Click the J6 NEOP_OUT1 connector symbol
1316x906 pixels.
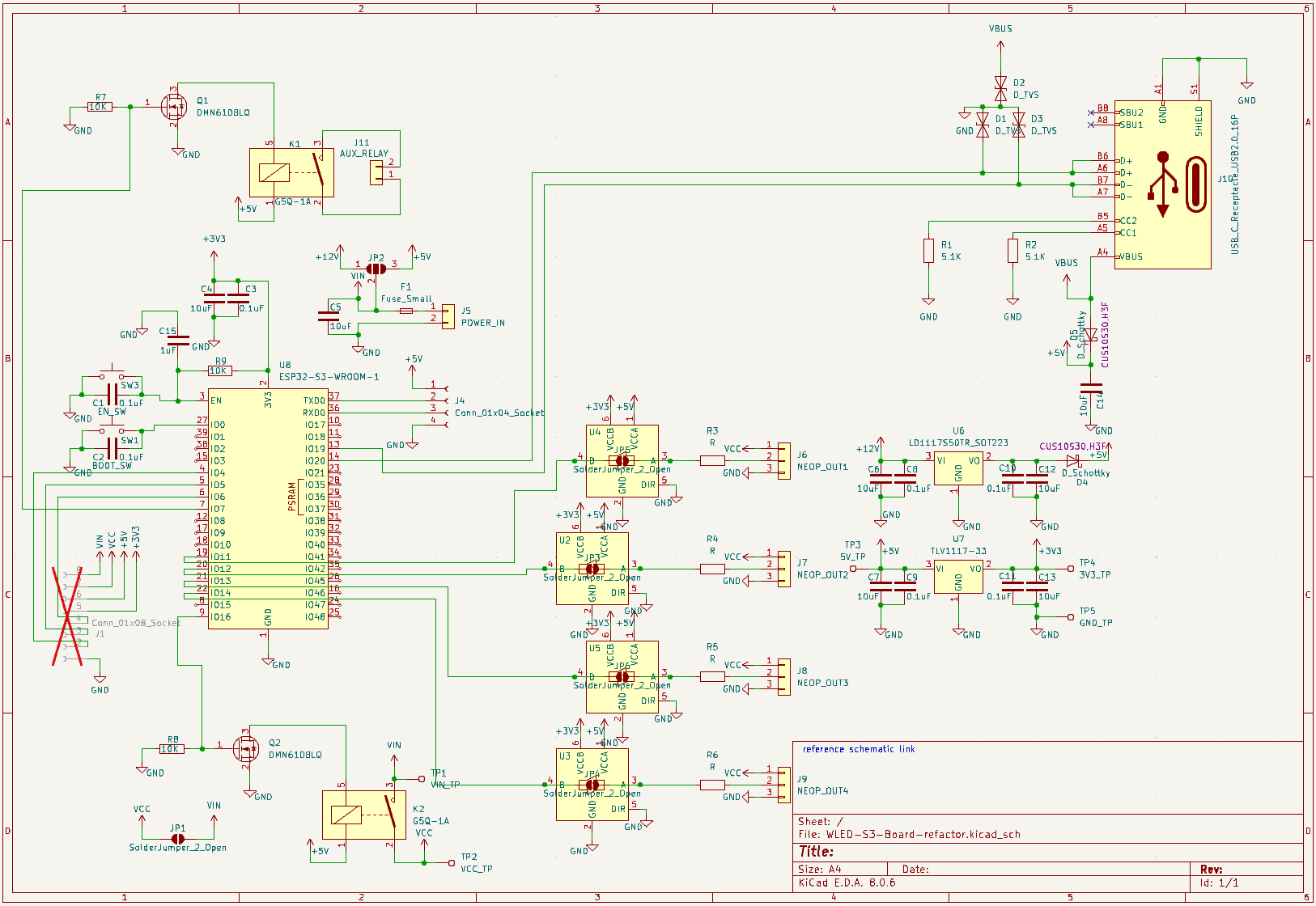point(783,461)
